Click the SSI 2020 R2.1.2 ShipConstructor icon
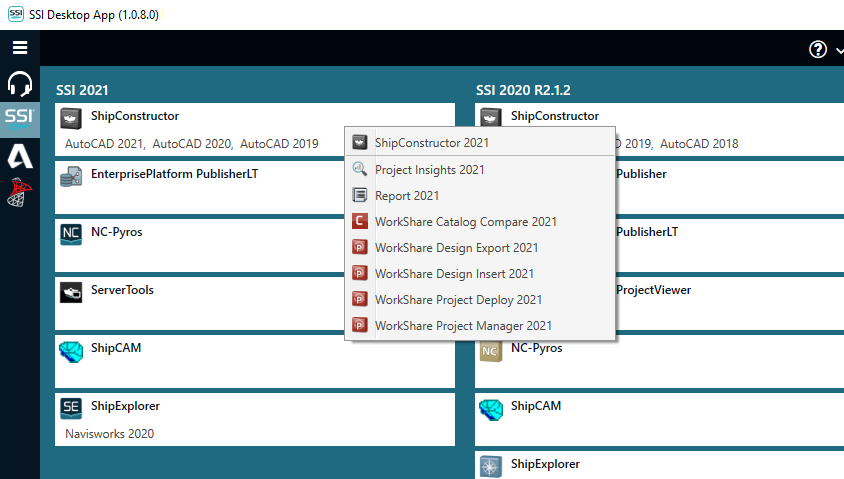The image size is (844, 479). point(491,117)
